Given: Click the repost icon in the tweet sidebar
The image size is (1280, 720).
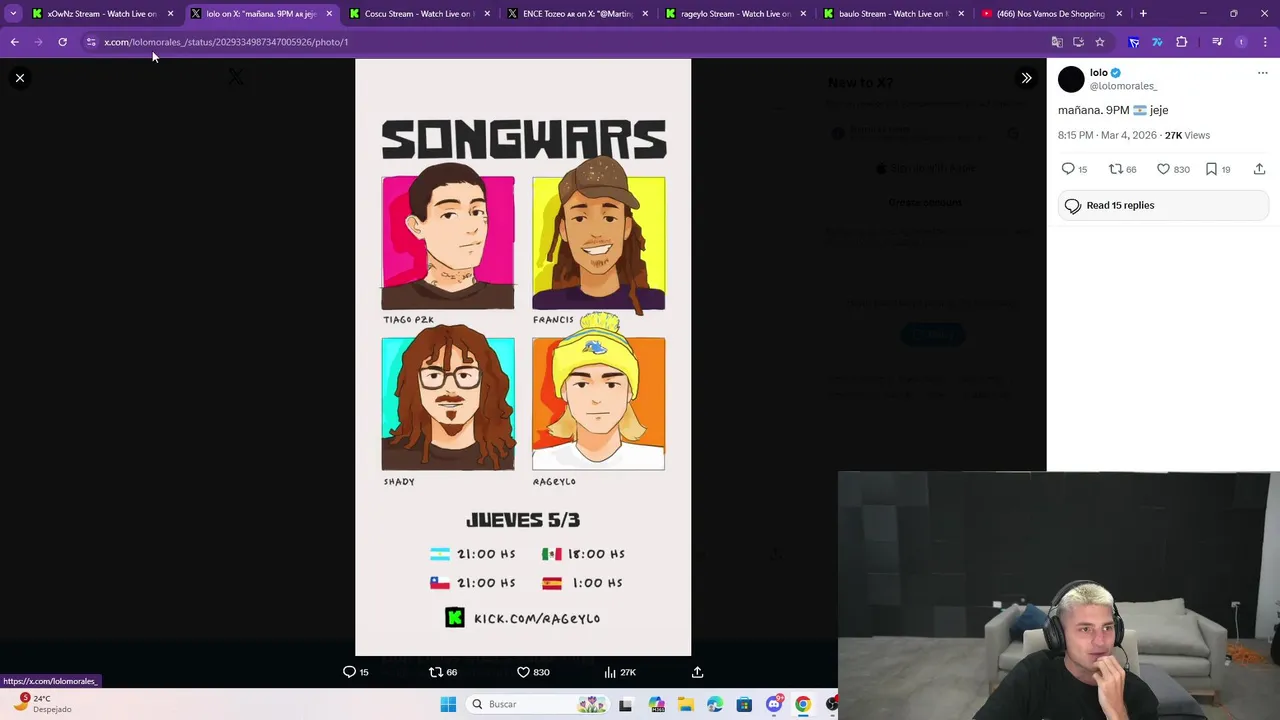Looking at the screenshot, I should [x=1116, y=169].
